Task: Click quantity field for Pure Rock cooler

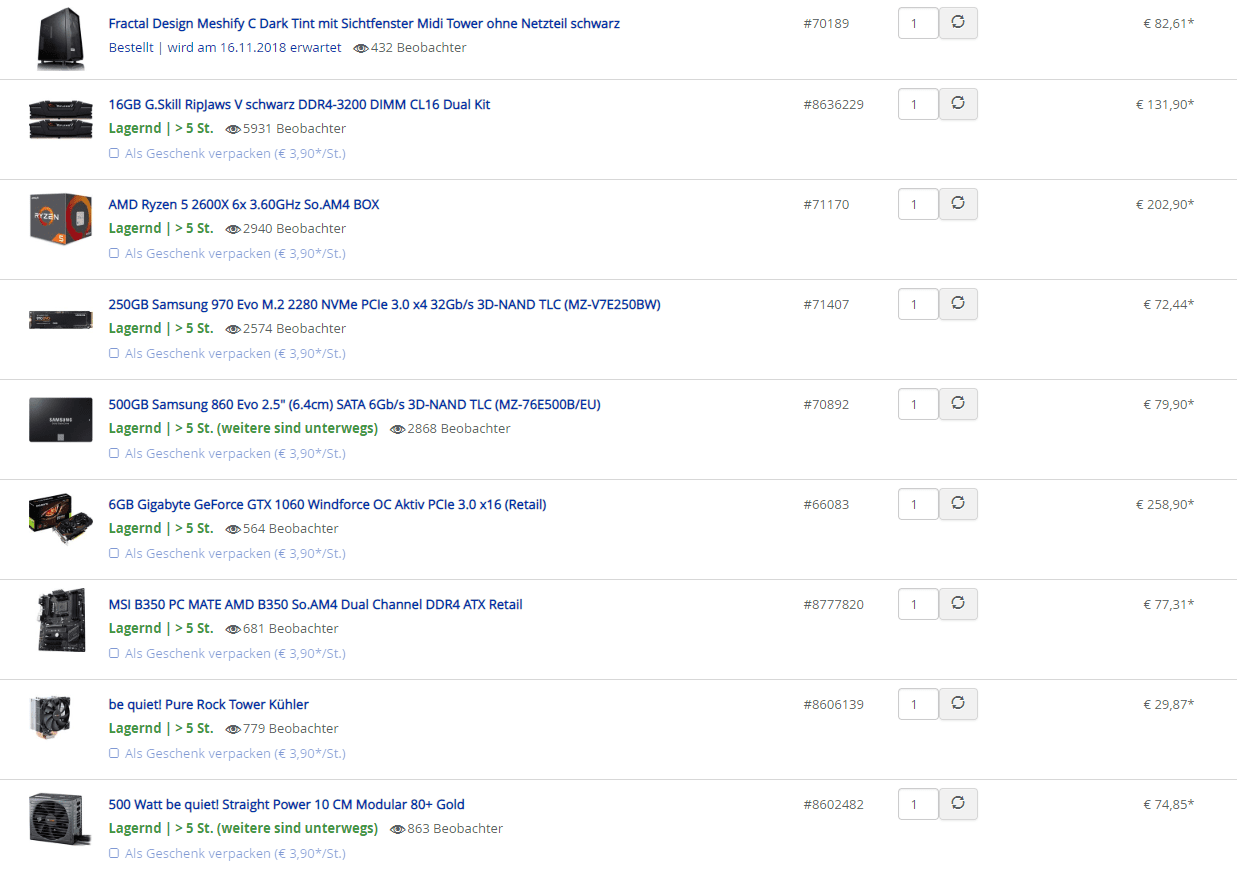Action: (918, 704)
